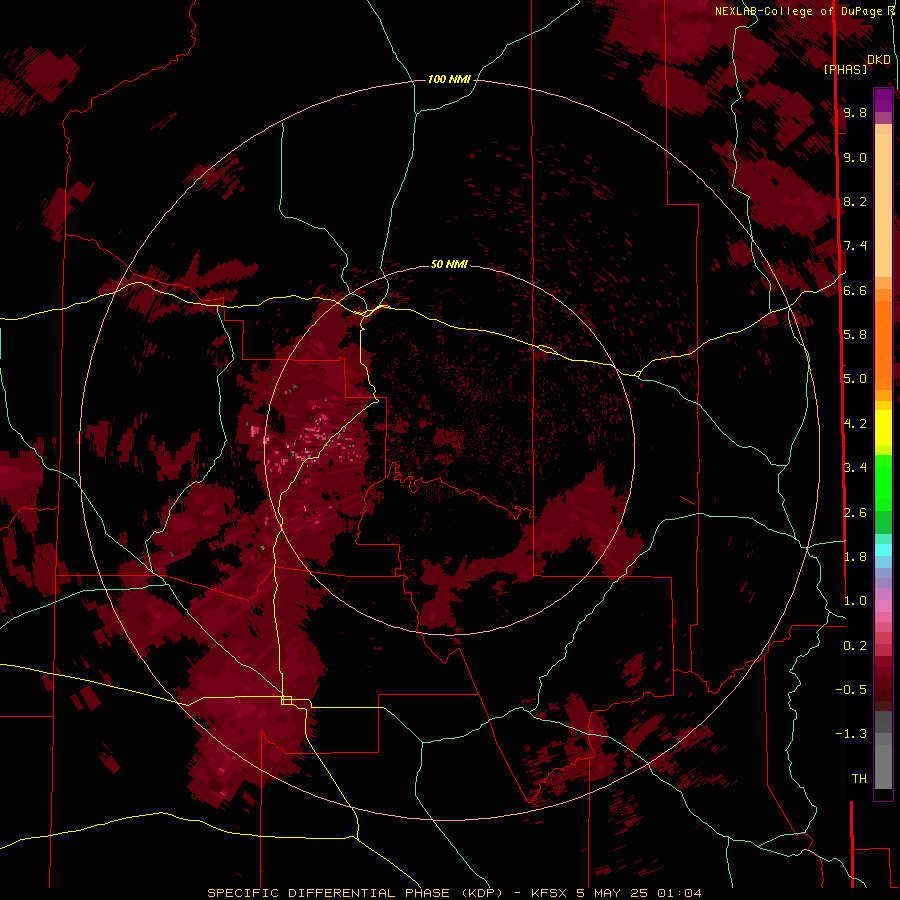Image resolution: width=900 pixels, height=900 pixels.
Task: Click the TH label on the color scale
Action: coord(859,779)
